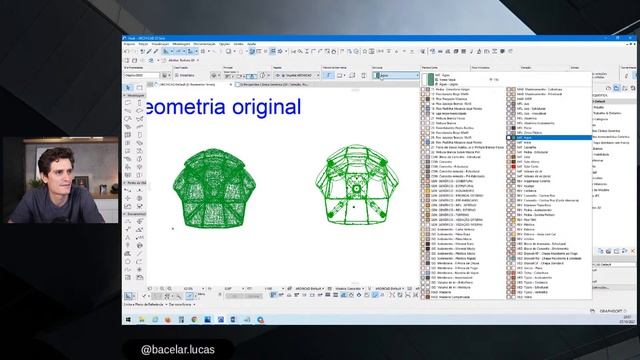Open the Opções menu
The height and width of the screenshot is (360, 640).
224,44
